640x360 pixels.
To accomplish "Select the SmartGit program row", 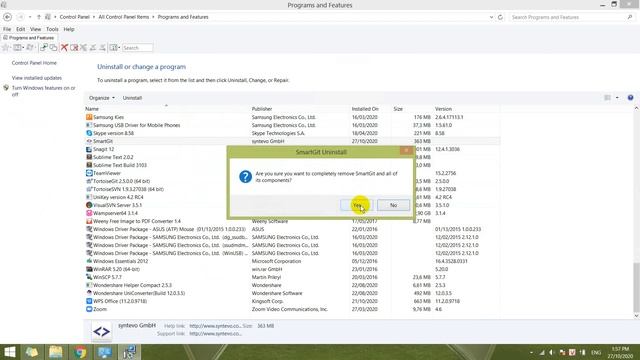I will coord(292,141).
